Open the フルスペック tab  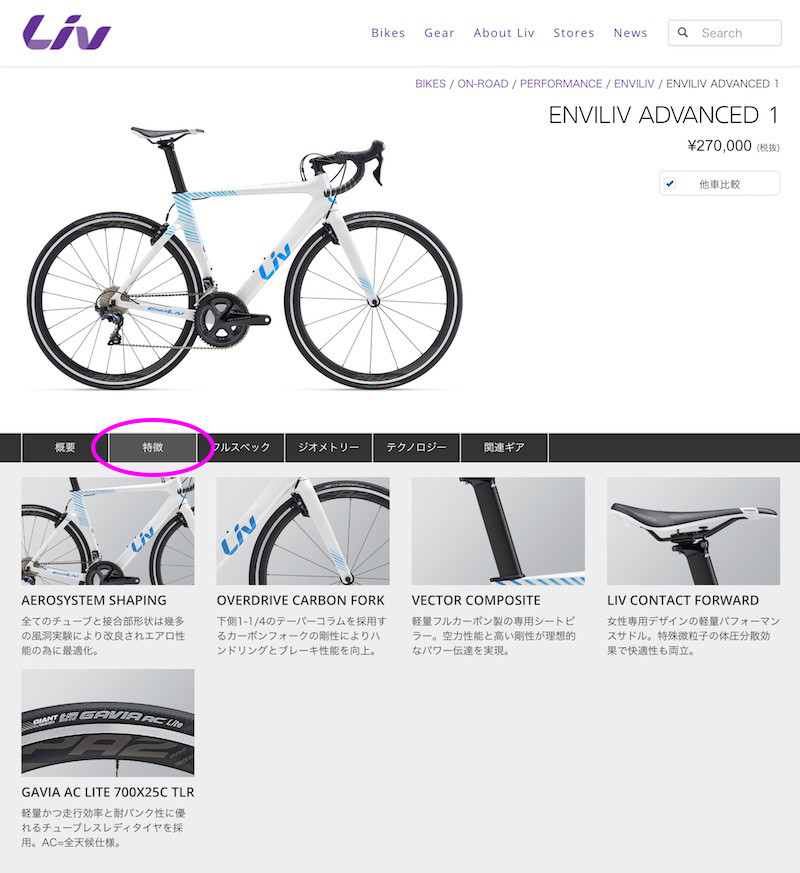pyautogui.click(x=241, y=447)
